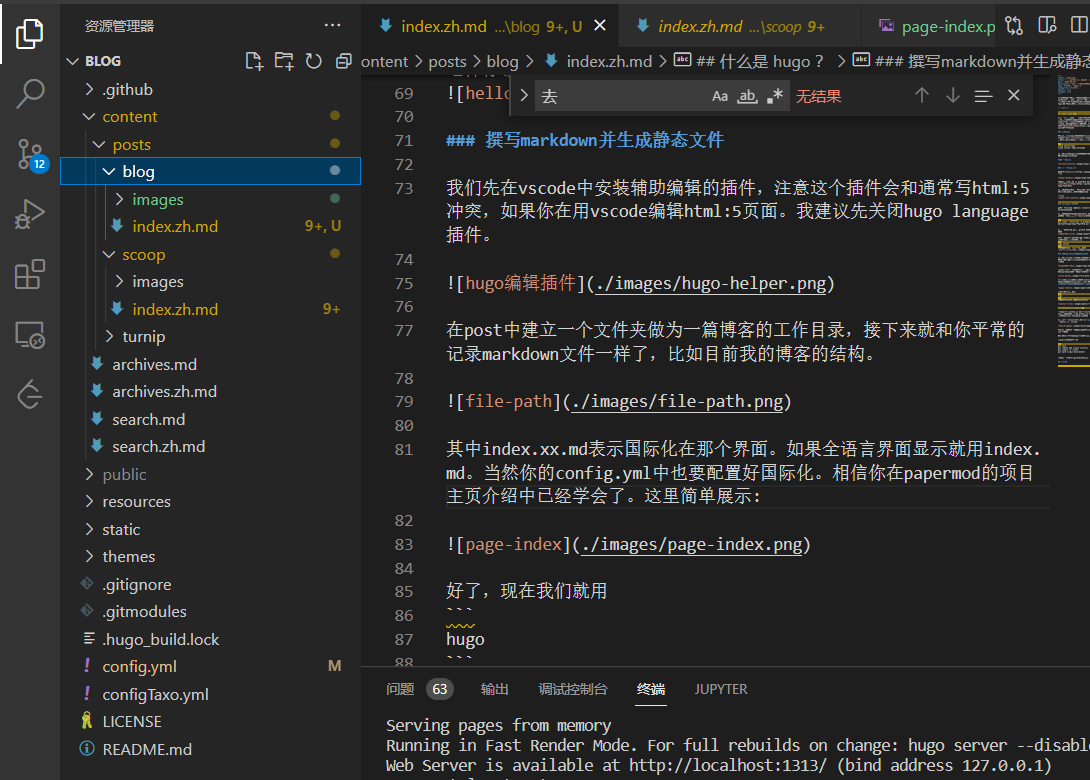Close the find widget
1090x780 pixels.
[x=1013, y=96]
